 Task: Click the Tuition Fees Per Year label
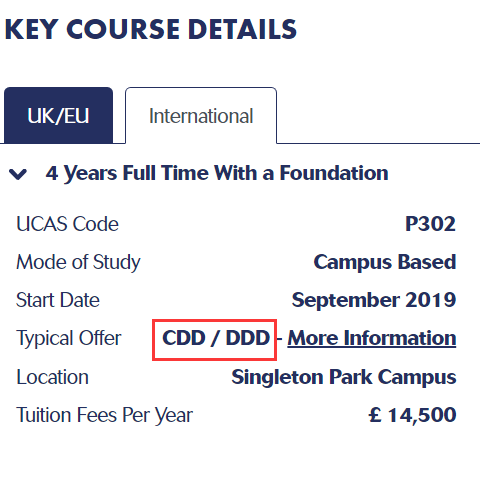click(x=104, y=415)
